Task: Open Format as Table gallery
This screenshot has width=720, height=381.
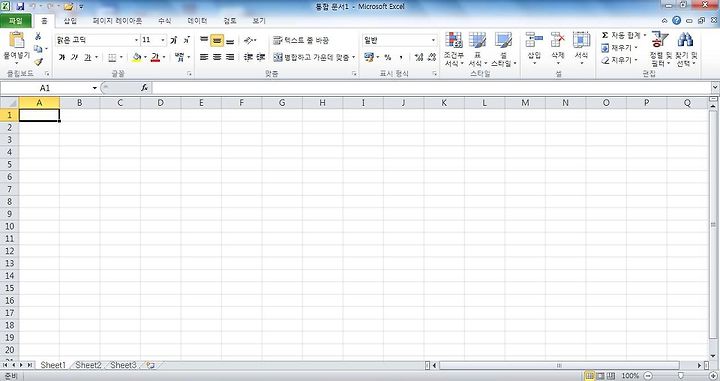Action: (x=478, y=50)
